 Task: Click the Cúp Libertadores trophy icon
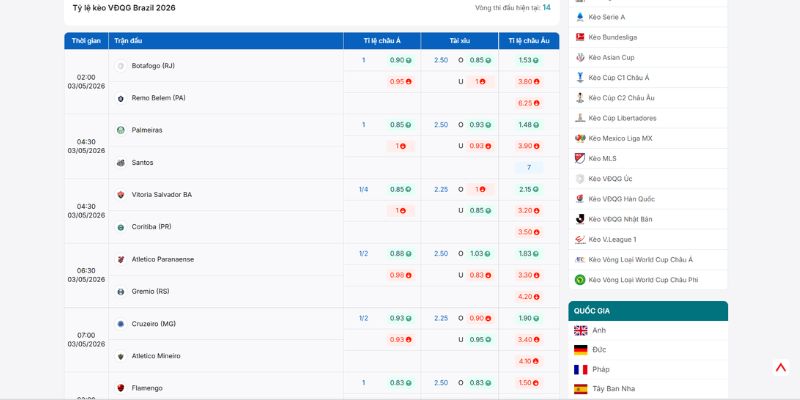[580, 118]
